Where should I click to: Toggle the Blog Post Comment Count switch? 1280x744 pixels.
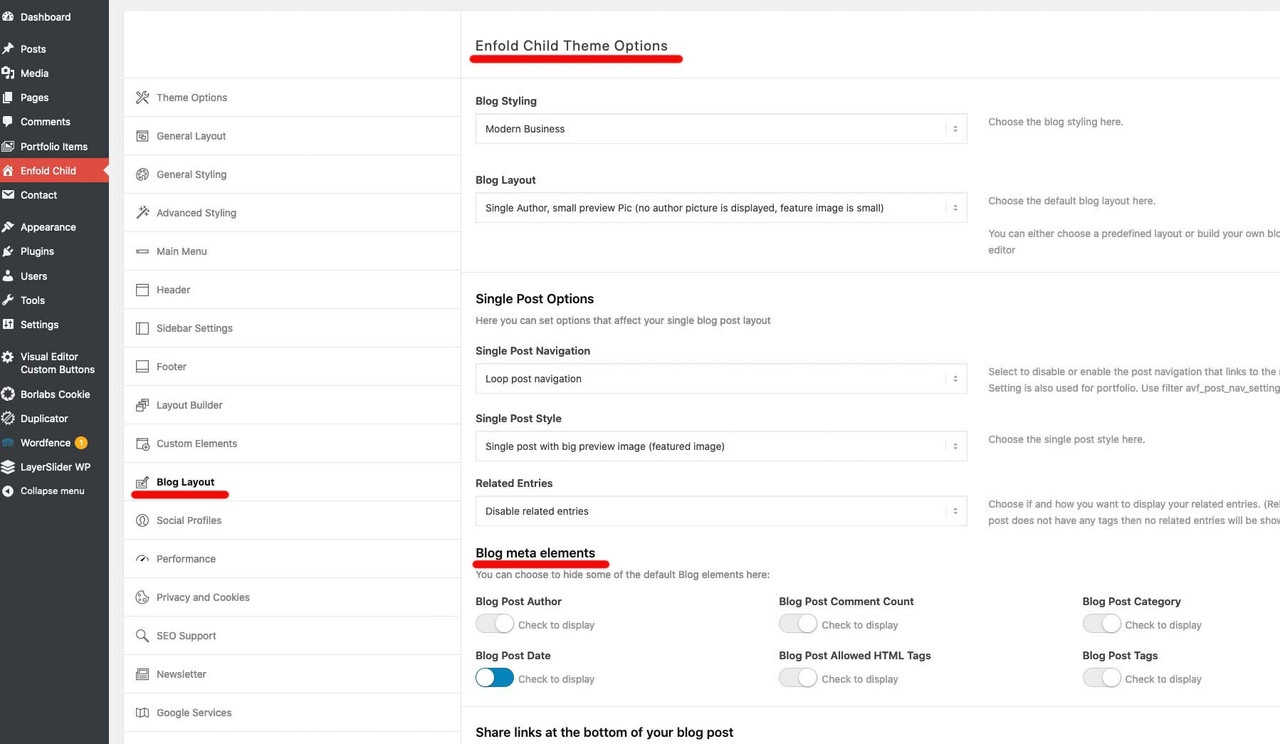pyautogui.click(x=798, y=624)
